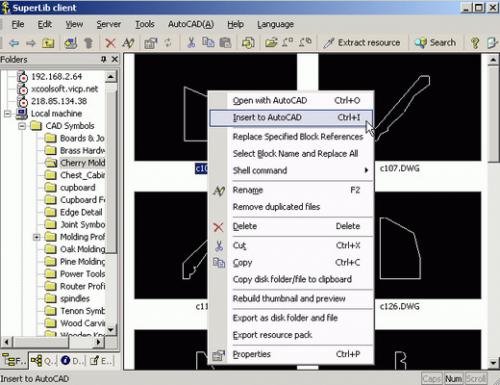Open the Help menu
Screen dimensions: 500x385
[x=235, y=24]
